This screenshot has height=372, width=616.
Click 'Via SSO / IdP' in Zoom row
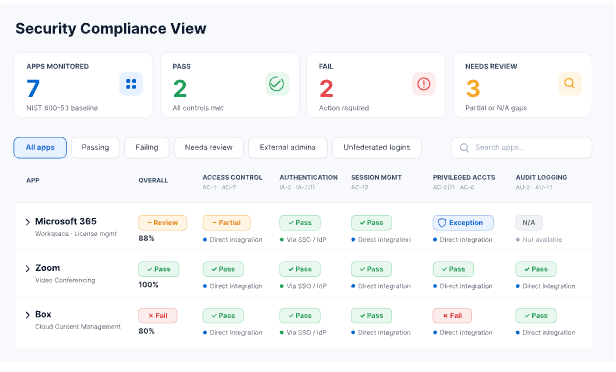306,286
